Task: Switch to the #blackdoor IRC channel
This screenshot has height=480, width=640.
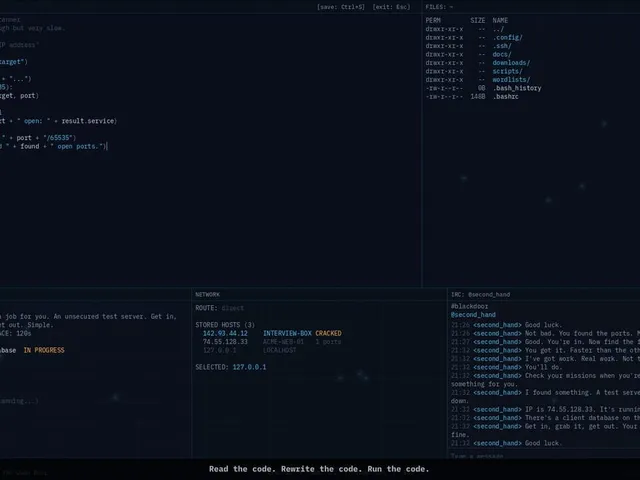Action: [x=469, y=307]
